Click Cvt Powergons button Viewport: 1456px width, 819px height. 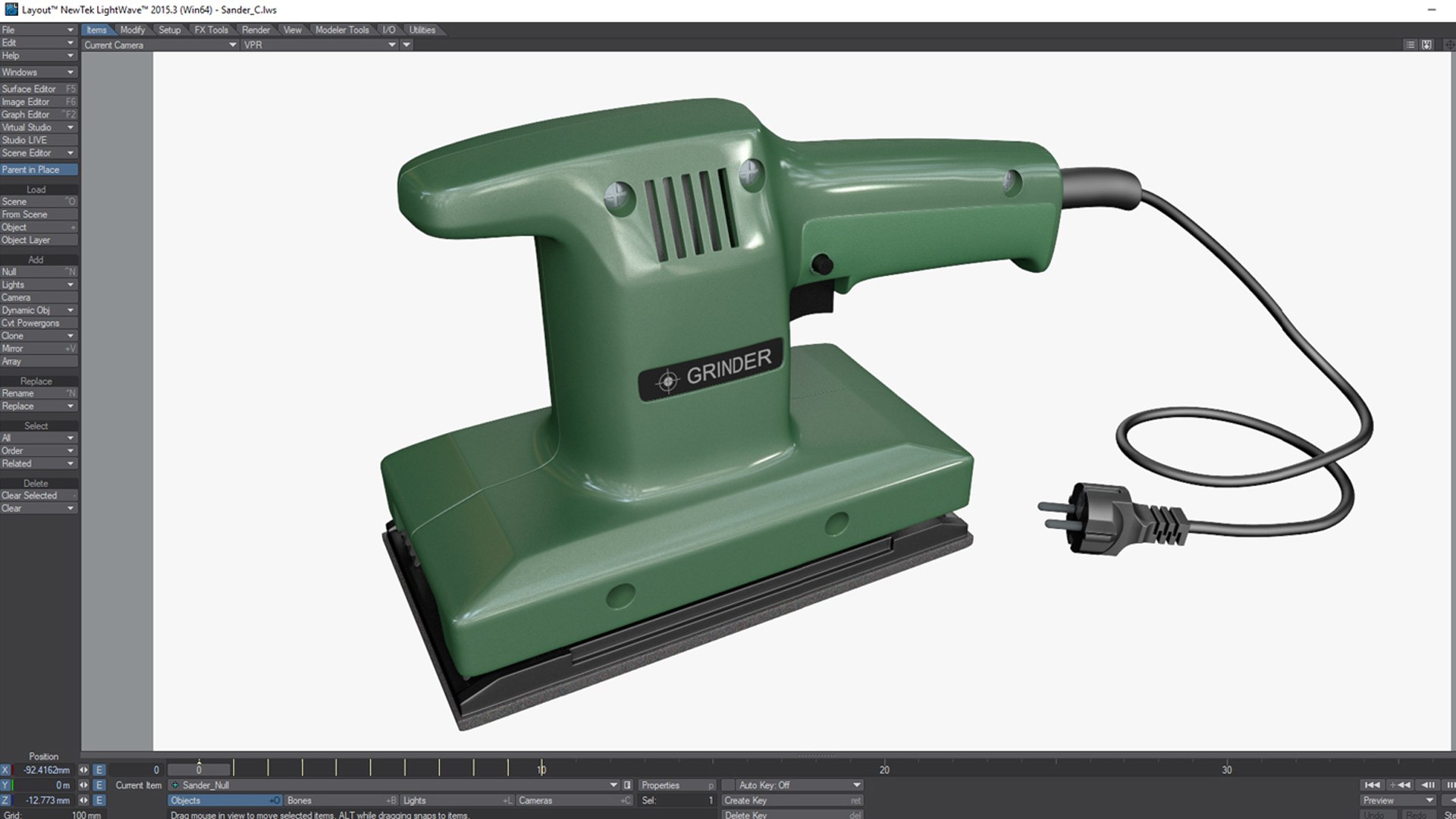(38, 323)
